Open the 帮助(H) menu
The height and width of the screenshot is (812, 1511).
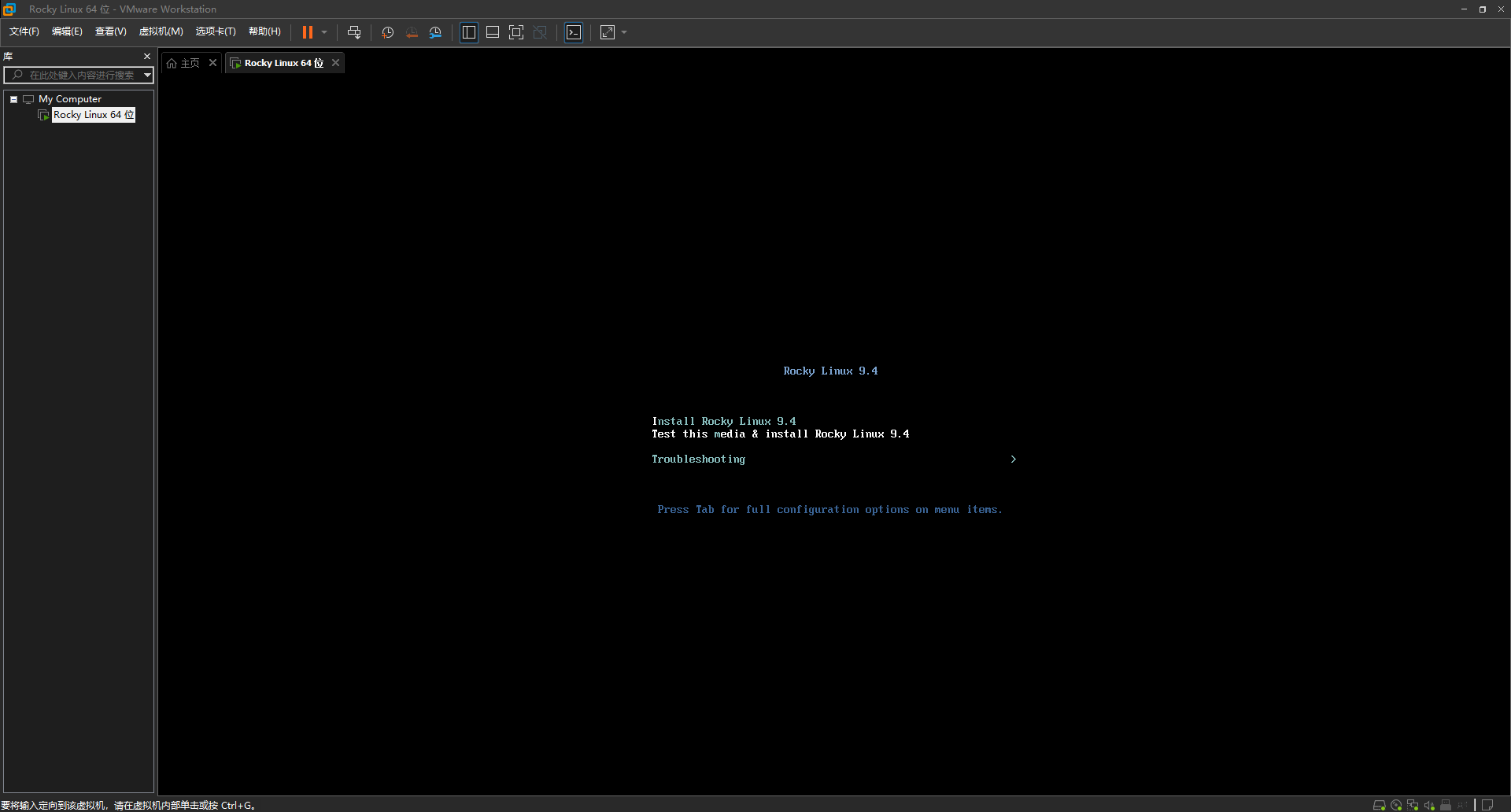click(264, 31)
